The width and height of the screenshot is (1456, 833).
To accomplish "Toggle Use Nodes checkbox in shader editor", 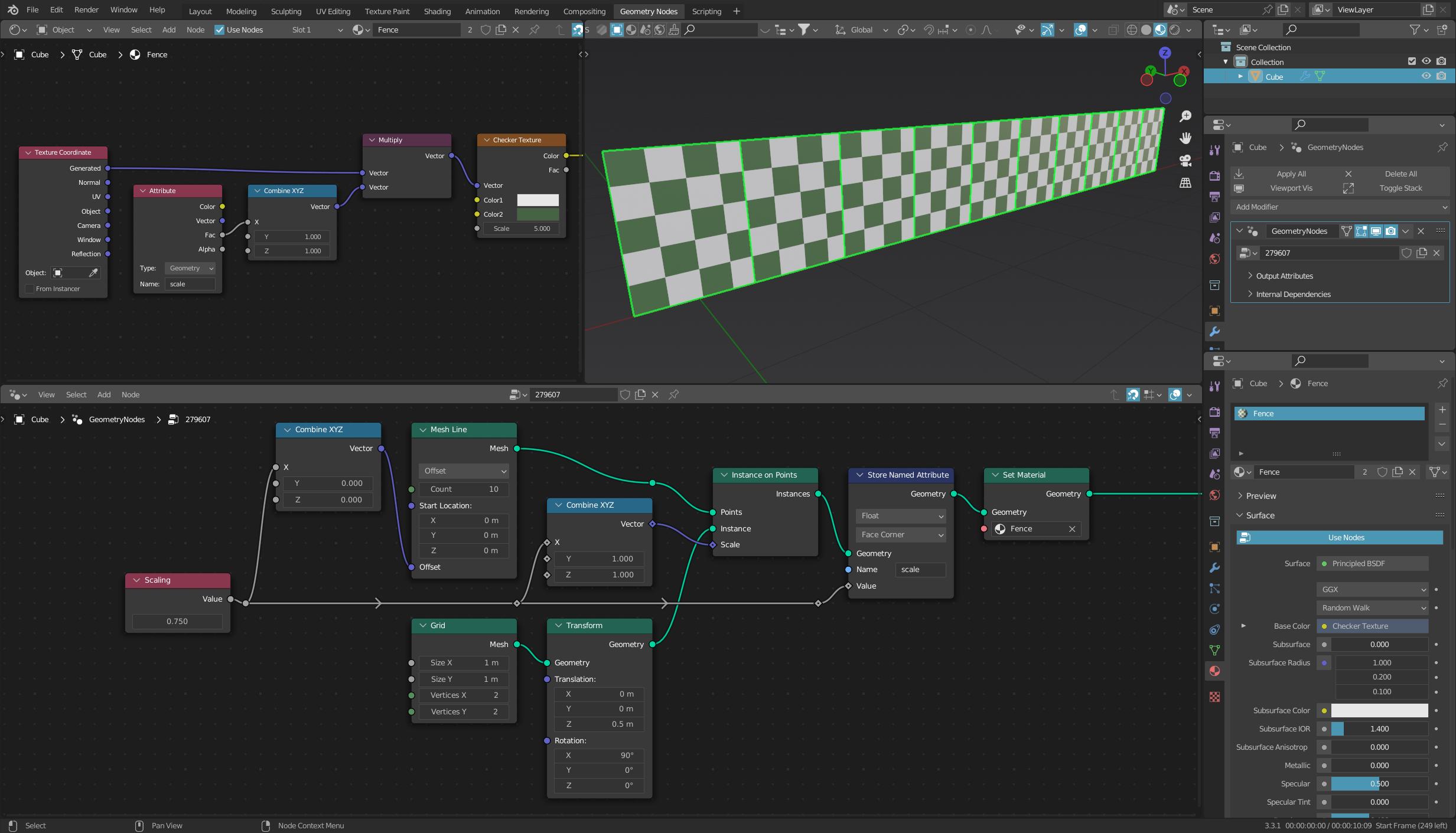I will tap(219, 30).
